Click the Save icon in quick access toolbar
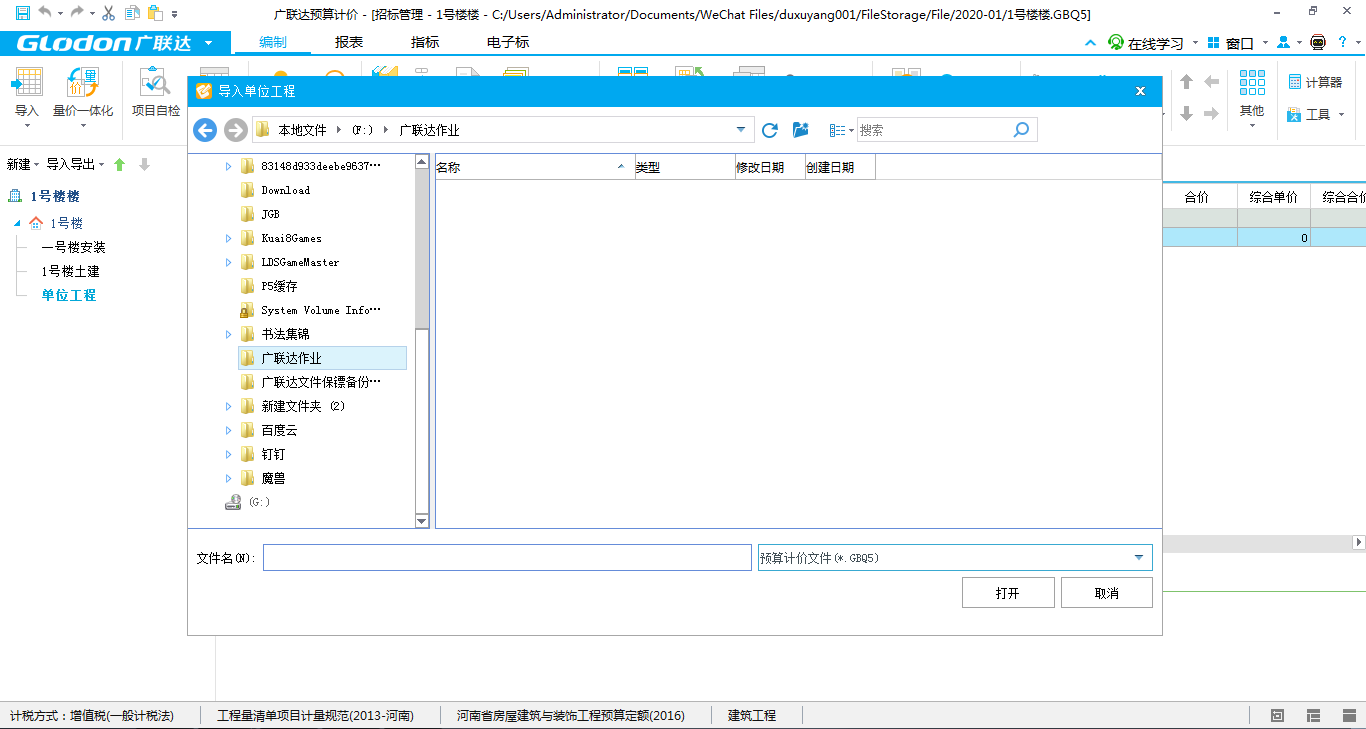The height and width of the screenshot is (729, 1366). click(22, 13)
